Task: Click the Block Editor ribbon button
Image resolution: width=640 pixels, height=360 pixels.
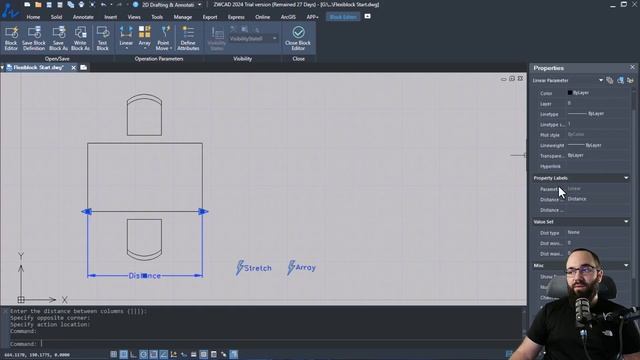Action: point(11,38)
